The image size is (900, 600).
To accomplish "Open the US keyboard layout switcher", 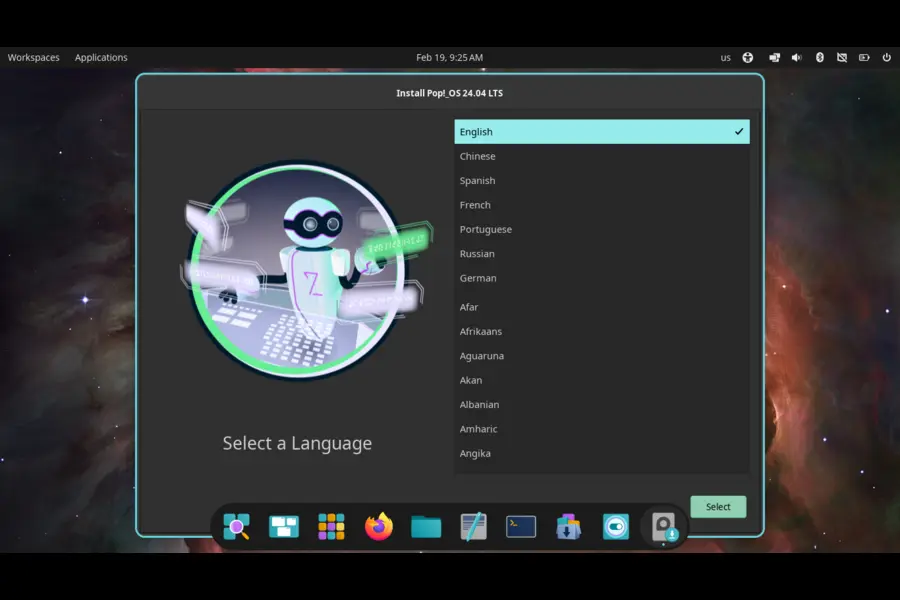I will [x=726, y=57].
